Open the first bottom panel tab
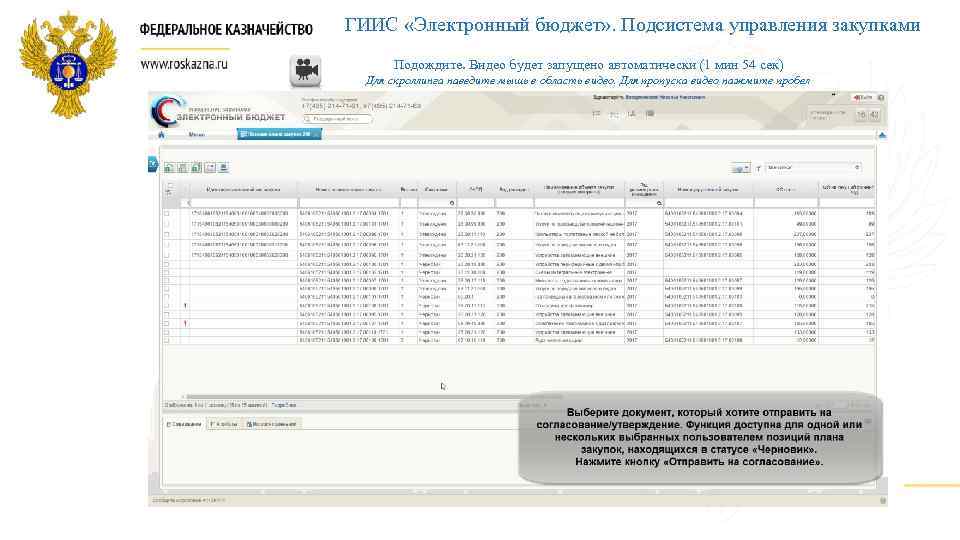The image size is (960, 540). coord(184,424)
